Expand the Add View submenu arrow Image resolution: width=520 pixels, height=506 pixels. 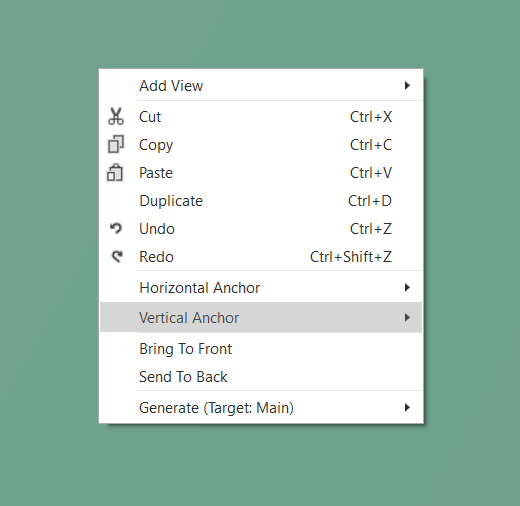tap(407, 86)
